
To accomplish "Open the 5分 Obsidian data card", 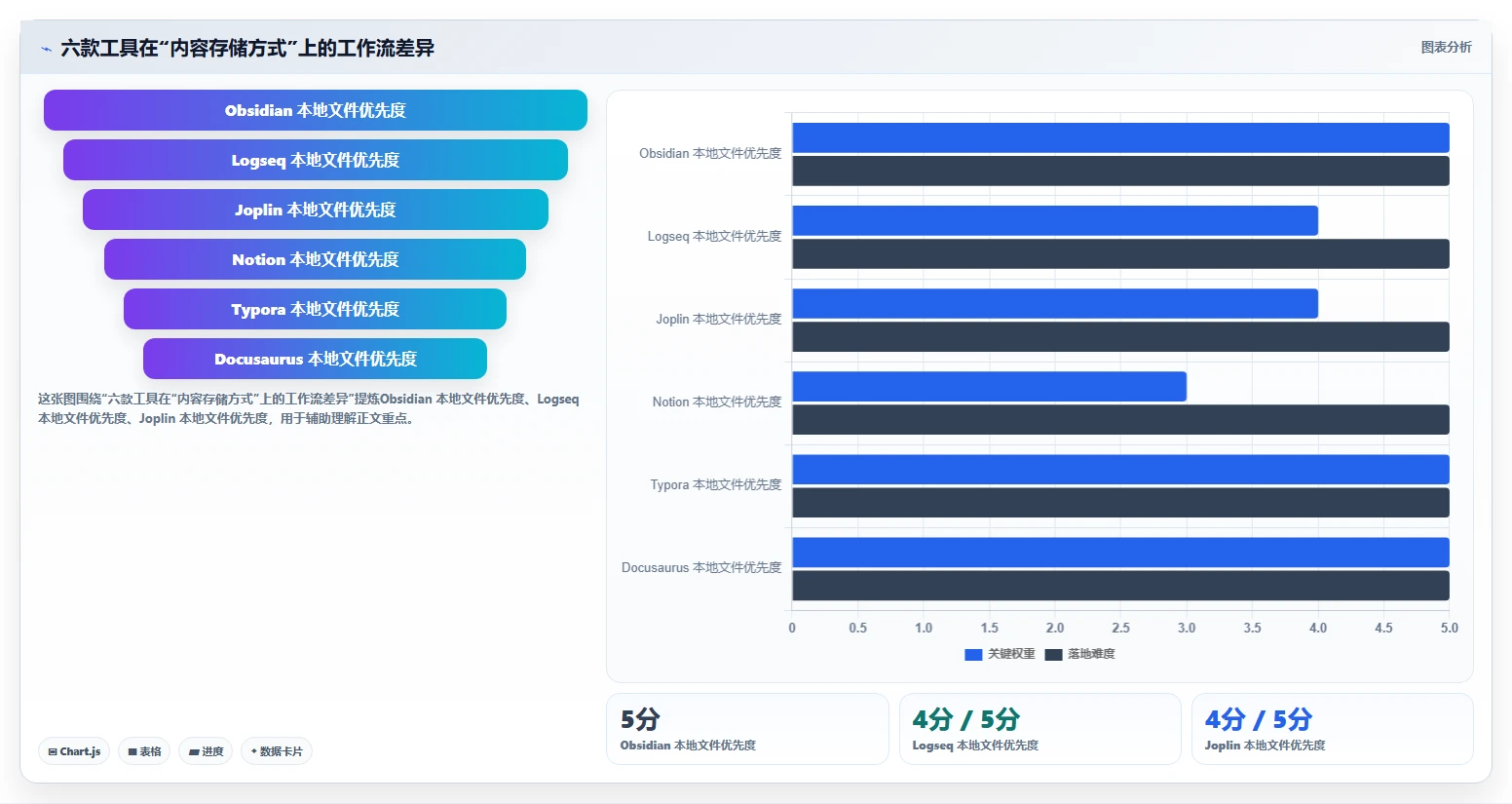I will tap(747, 729).
